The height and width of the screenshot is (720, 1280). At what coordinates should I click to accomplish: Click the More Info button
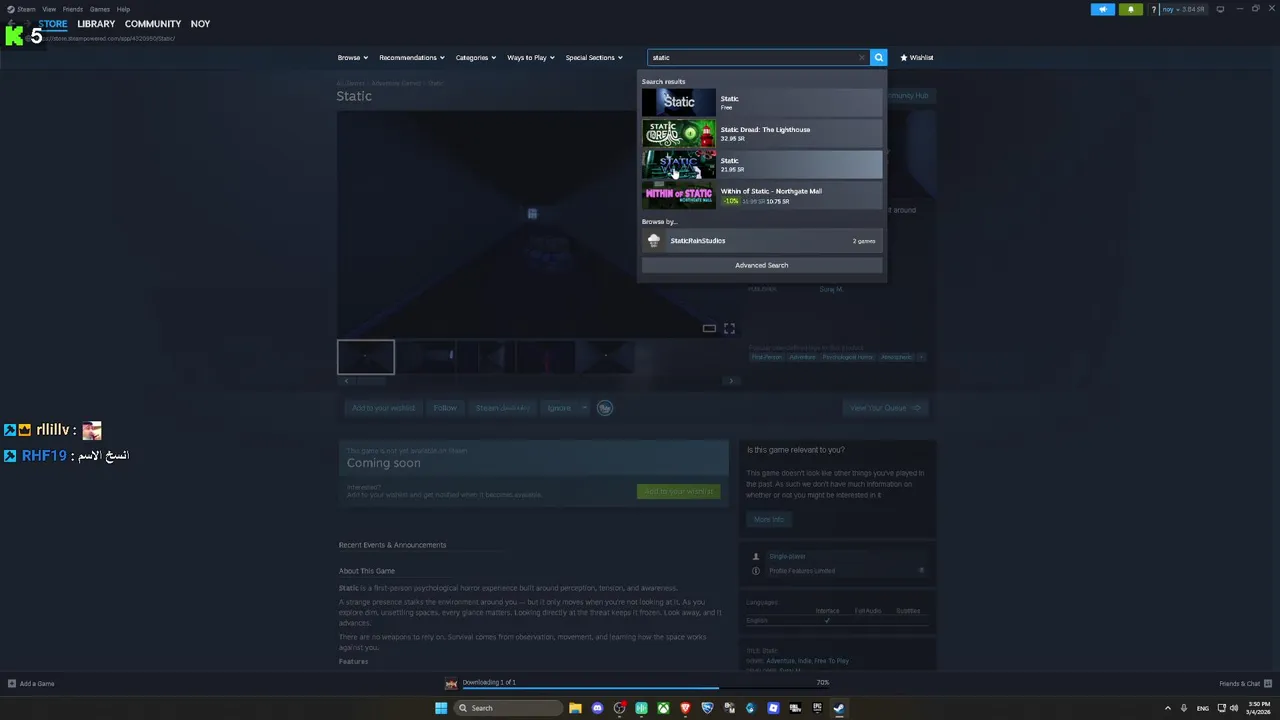coord(769,519)
